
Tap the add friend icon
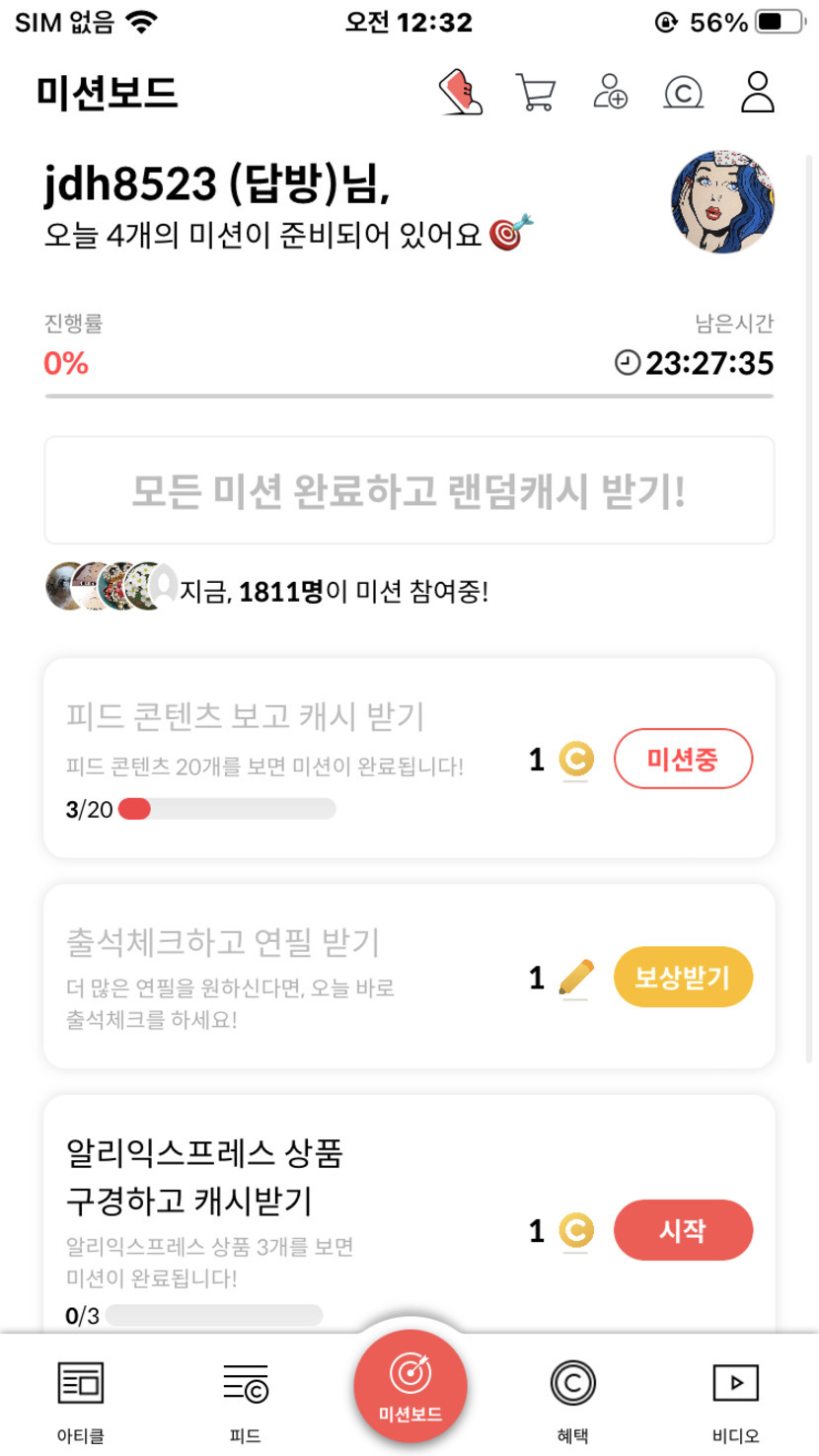[611, 93]
